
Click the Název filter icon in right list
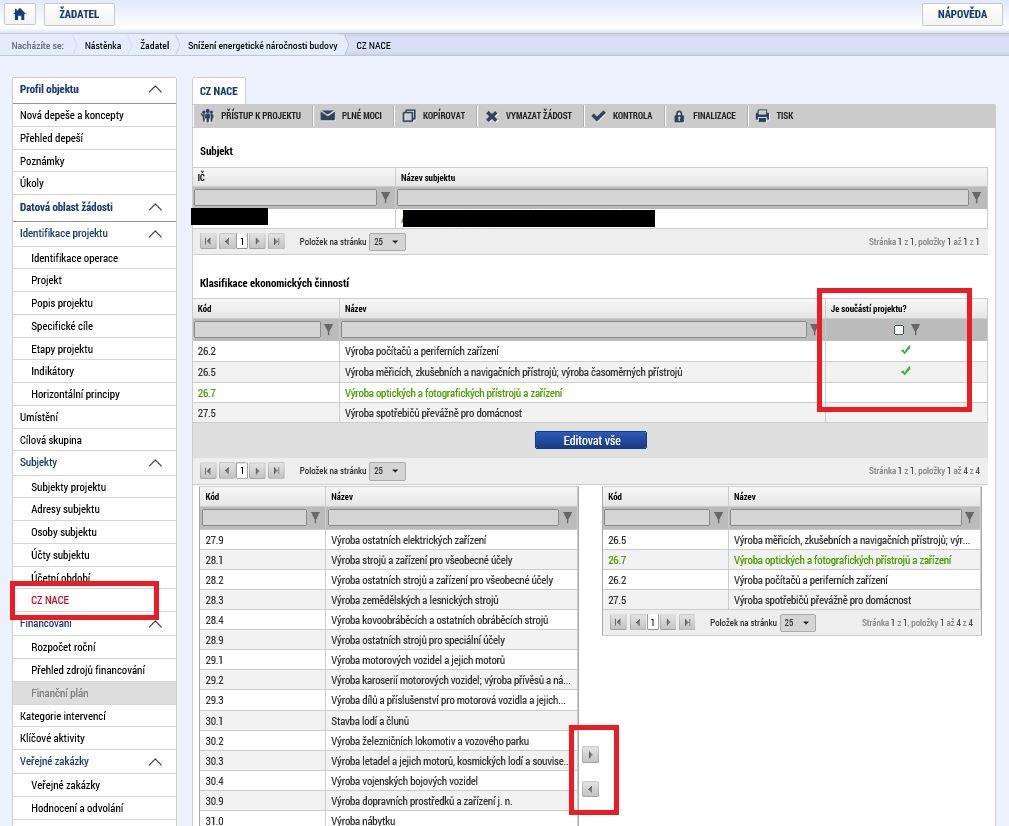pos(970,517)
